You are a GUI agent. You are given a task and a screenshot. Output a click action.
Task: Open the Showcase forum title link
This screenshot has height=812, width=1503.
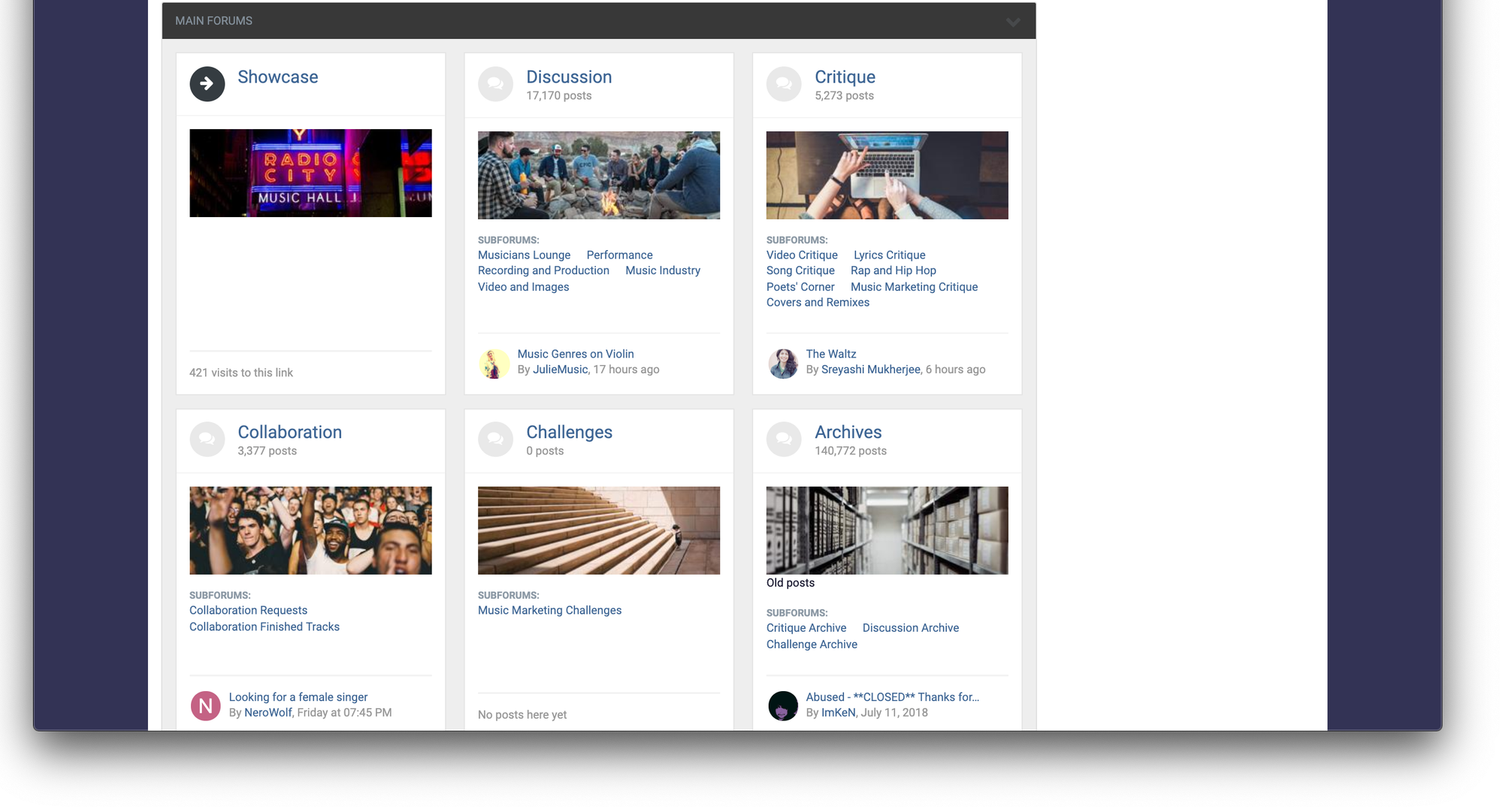pos(277,77)
